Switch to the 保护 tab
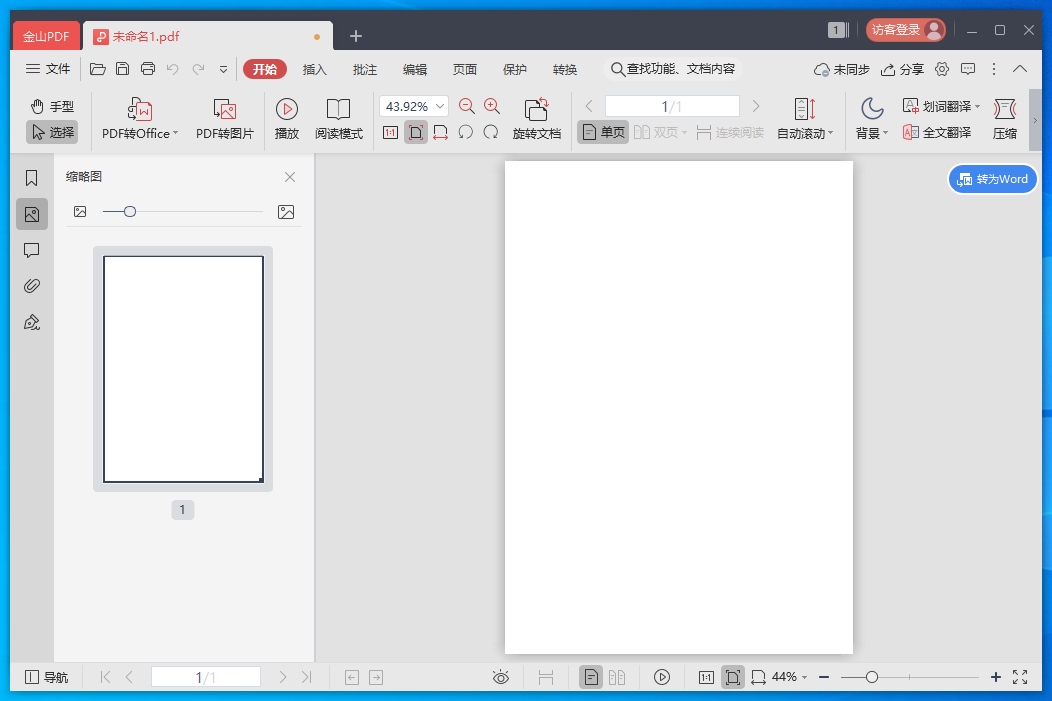The image size is (1052, 701). pyautogui.click(x=515, y=69)
